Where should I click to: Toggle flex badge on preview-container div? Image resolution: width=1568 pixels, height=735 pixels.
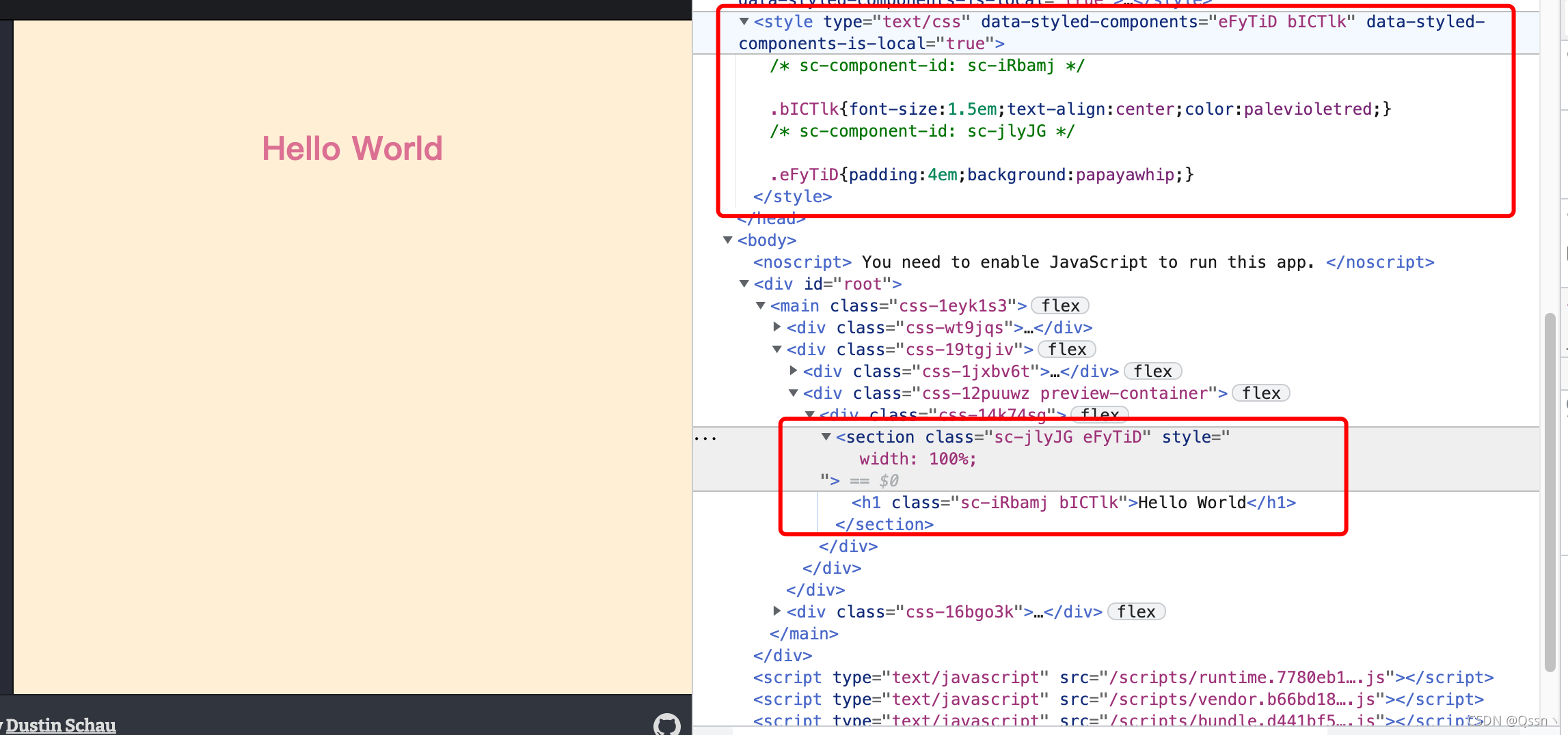click(x=1261, y=393)
